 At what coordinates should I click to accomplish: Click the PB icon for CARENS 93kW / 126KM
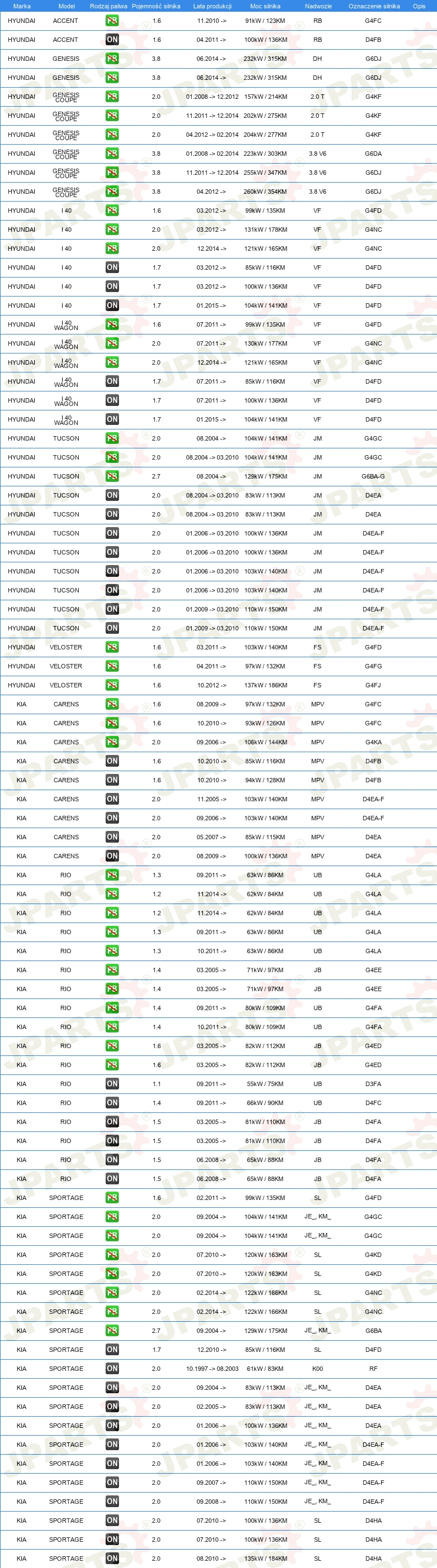coord(112,723)
